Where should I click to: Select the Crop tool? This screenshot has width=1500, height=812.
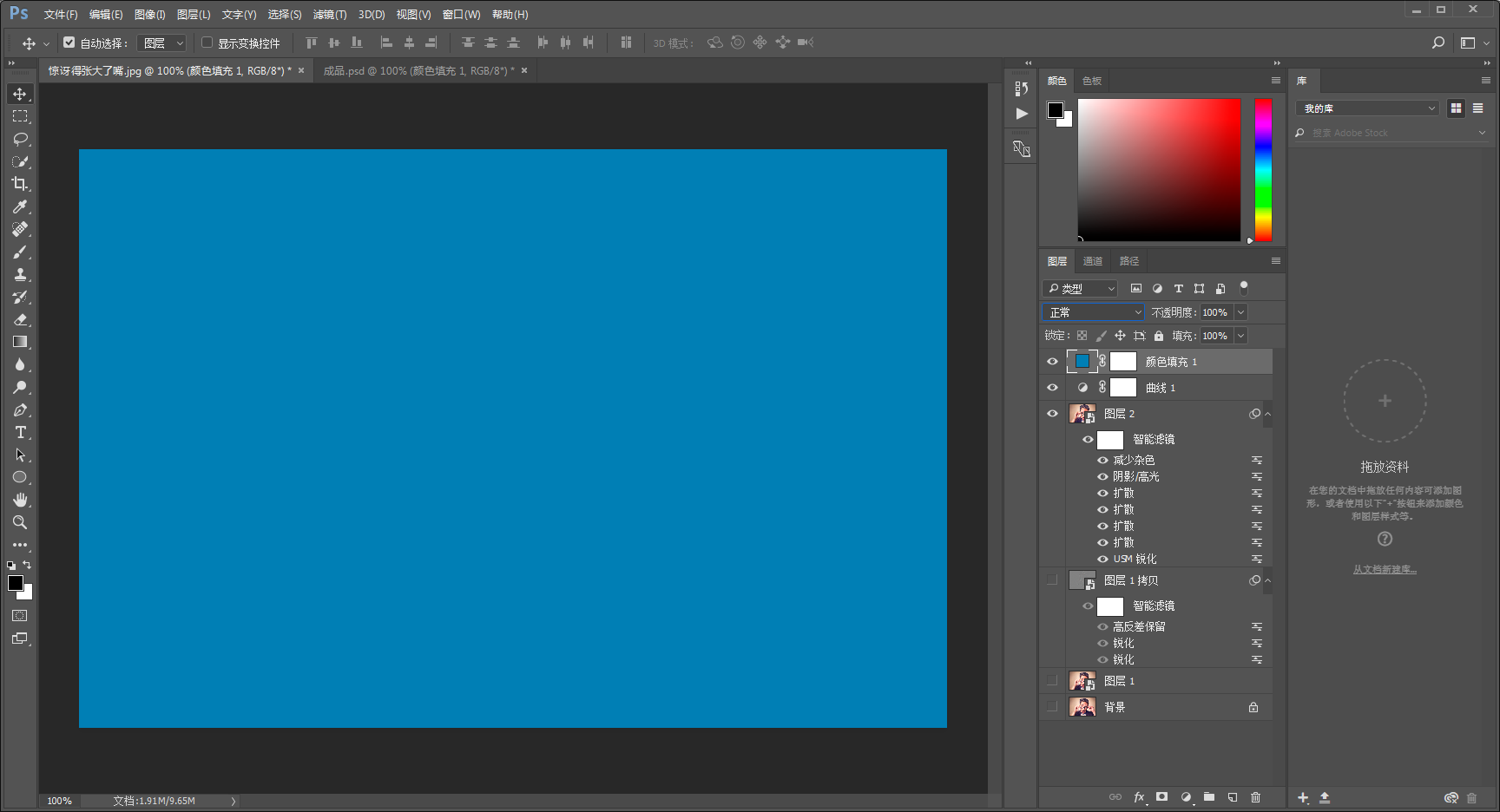(x=20, y=184)
